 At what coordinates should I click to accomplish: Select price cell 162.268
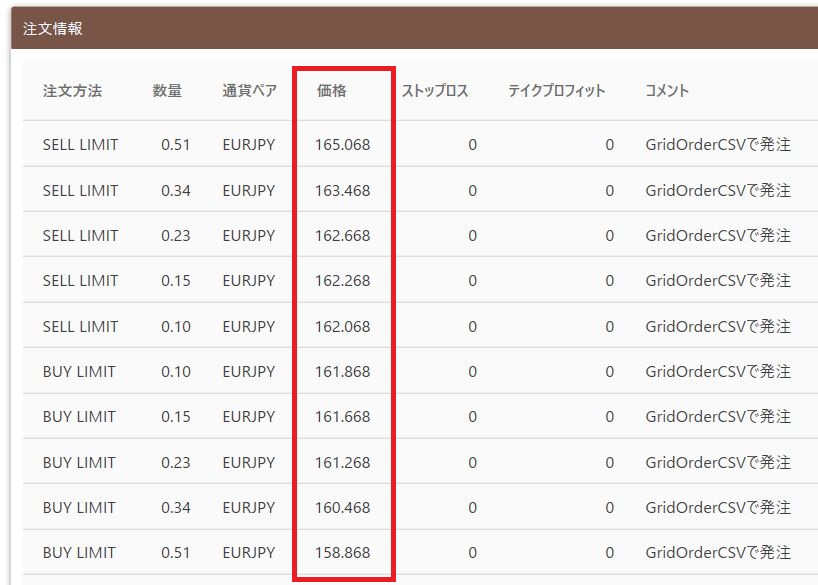click(x=342, y=281)
